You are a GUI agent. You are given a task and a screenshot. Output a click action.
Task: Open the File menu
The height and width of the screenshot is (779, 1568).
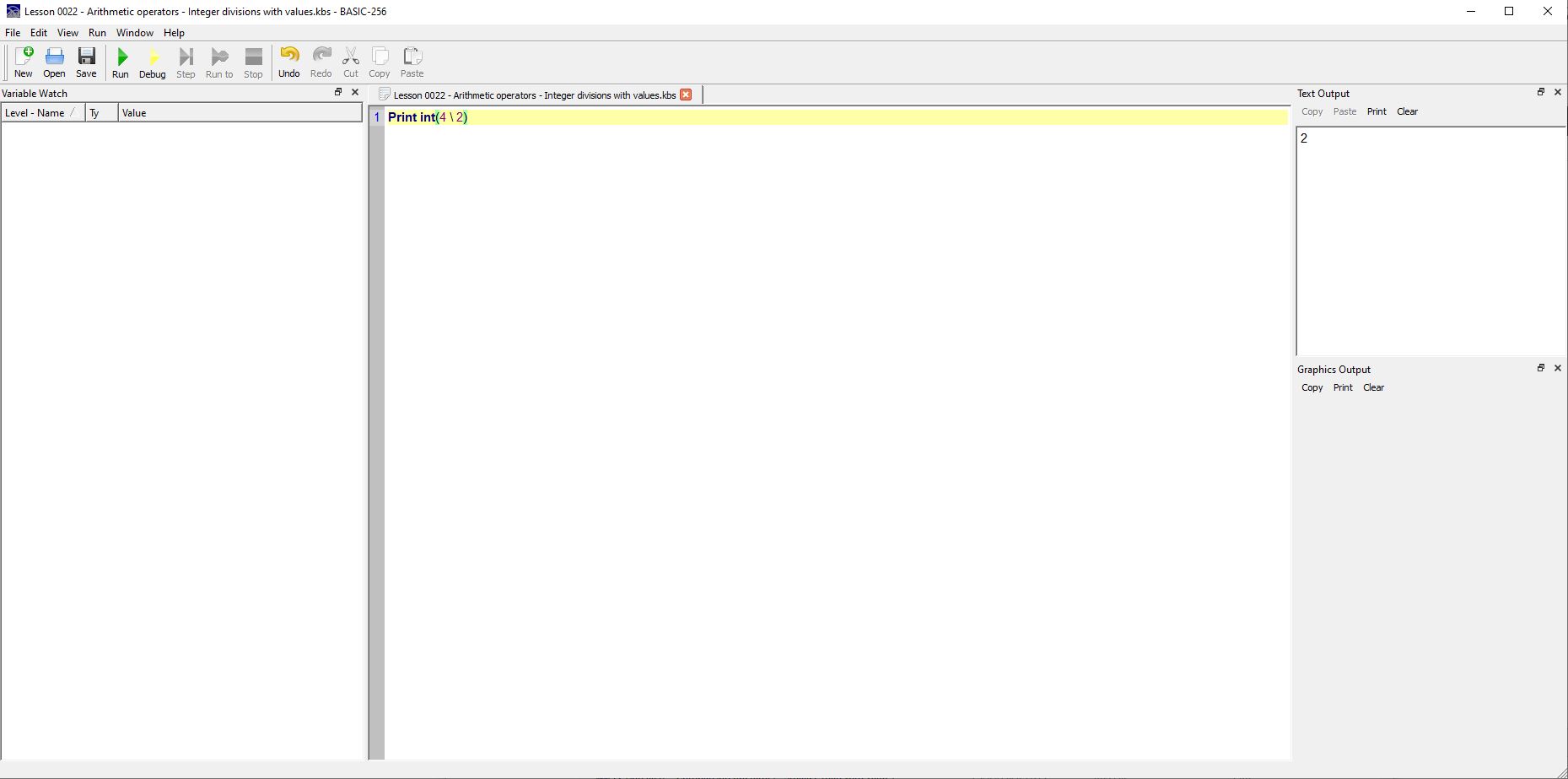click(x=13, y=33)
